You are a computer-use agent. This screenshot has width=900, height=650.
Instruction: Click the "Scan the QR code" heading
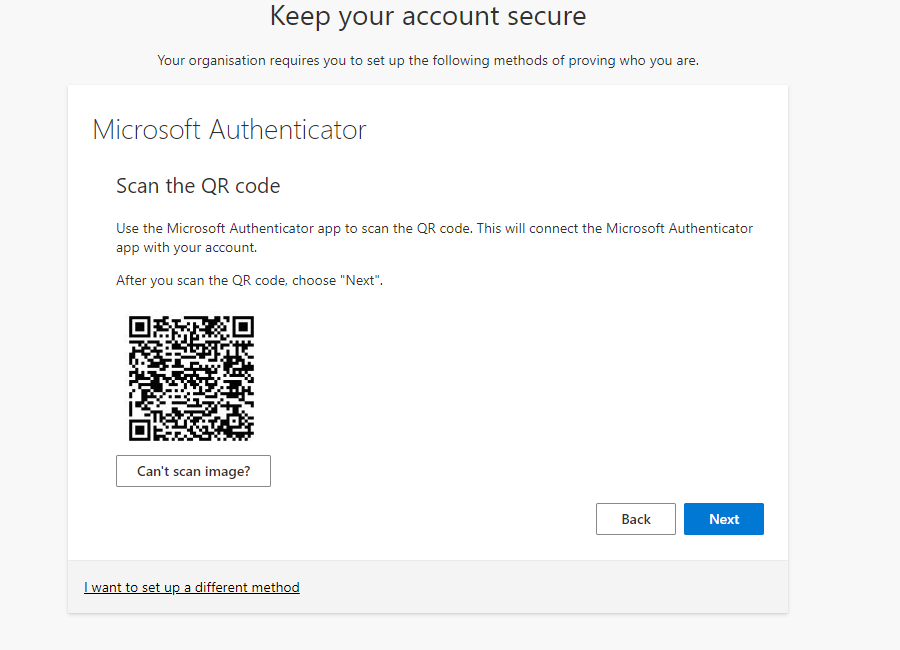pyautogui.click(x=197, y=186)
